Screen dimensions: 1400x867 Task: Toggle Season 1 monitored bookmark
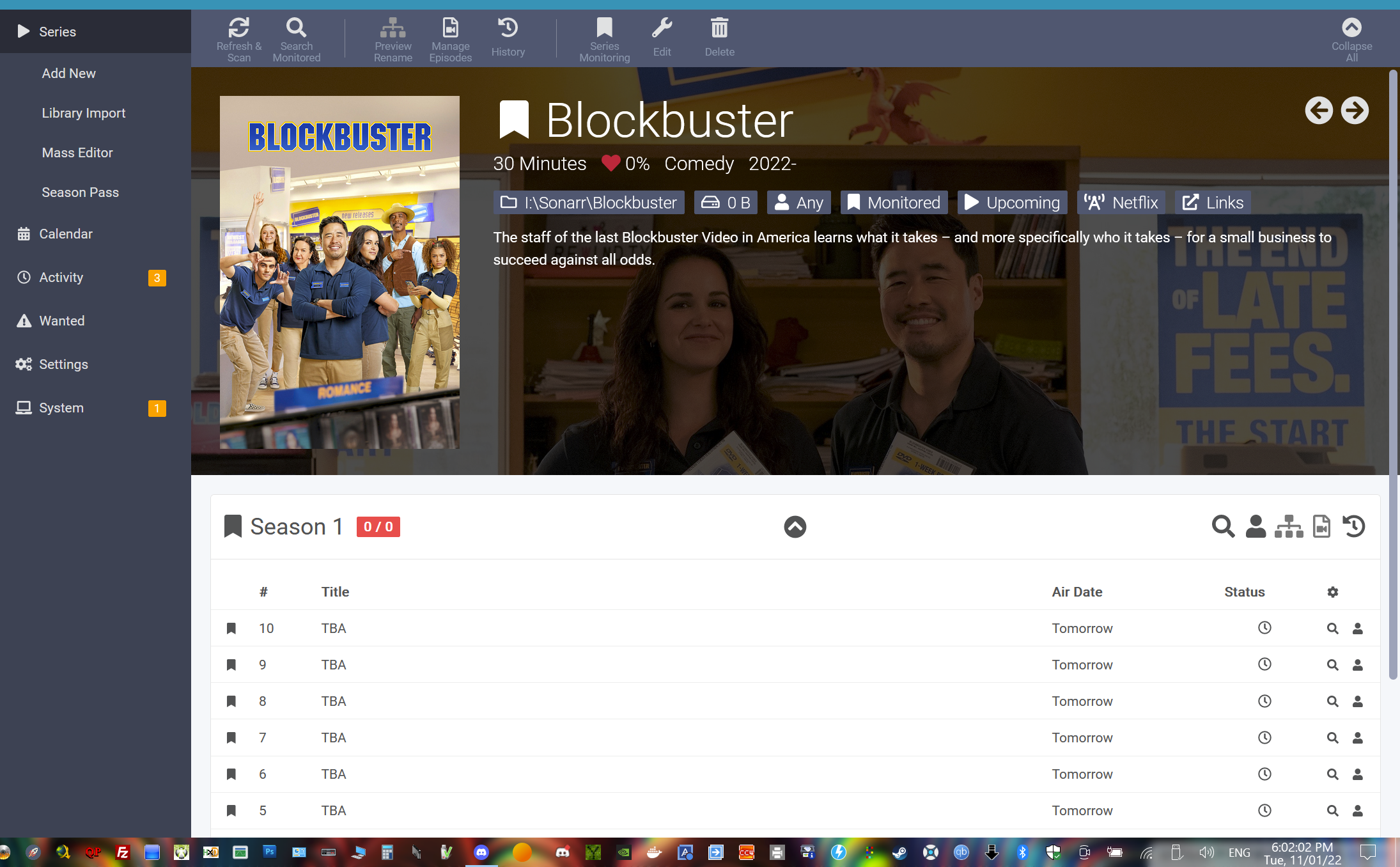coord(233,527)
